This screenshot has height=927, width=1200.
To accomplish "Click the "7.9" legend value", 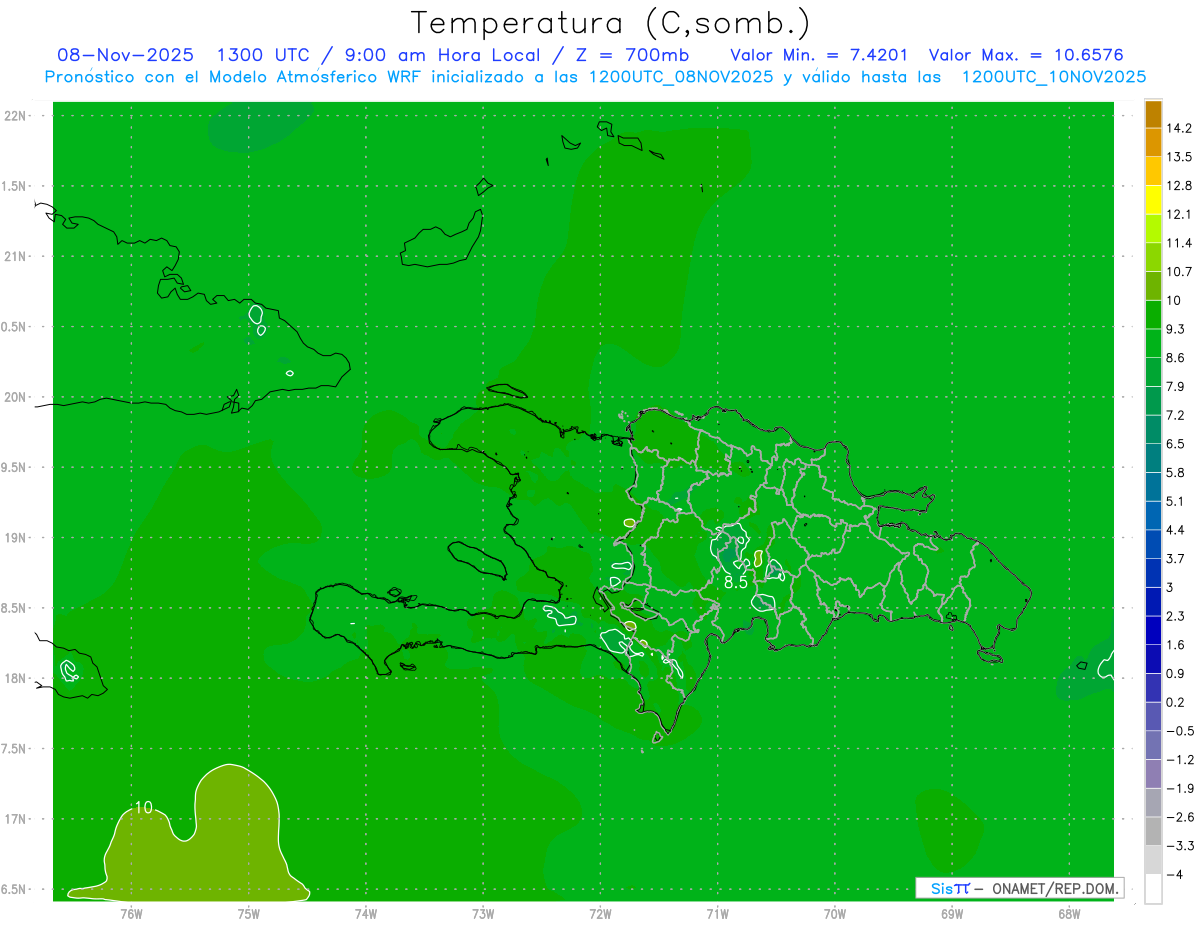I will 1176,387.
